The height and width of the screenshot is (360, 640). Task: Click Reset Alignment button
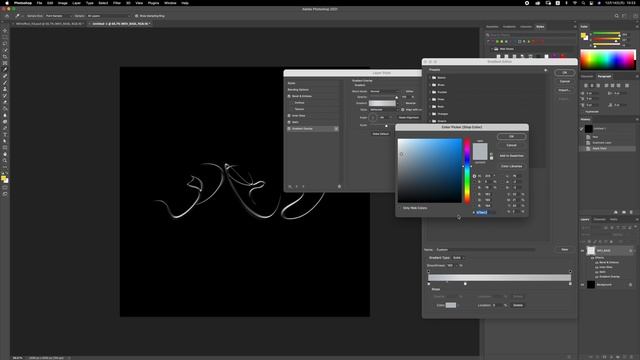(409, 118)
